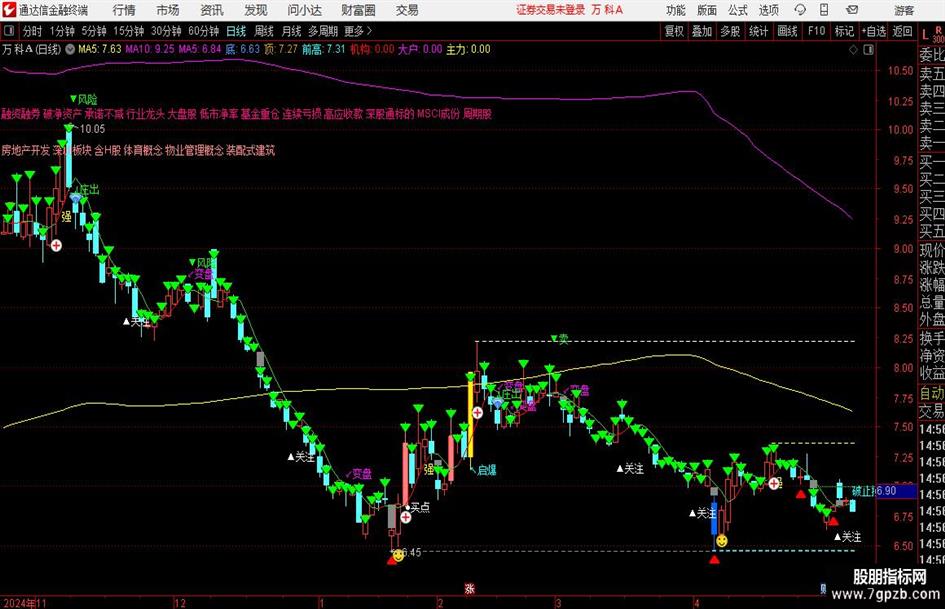Open 多周期 multi-period view
945x609 pixels.
click(323, 31)
